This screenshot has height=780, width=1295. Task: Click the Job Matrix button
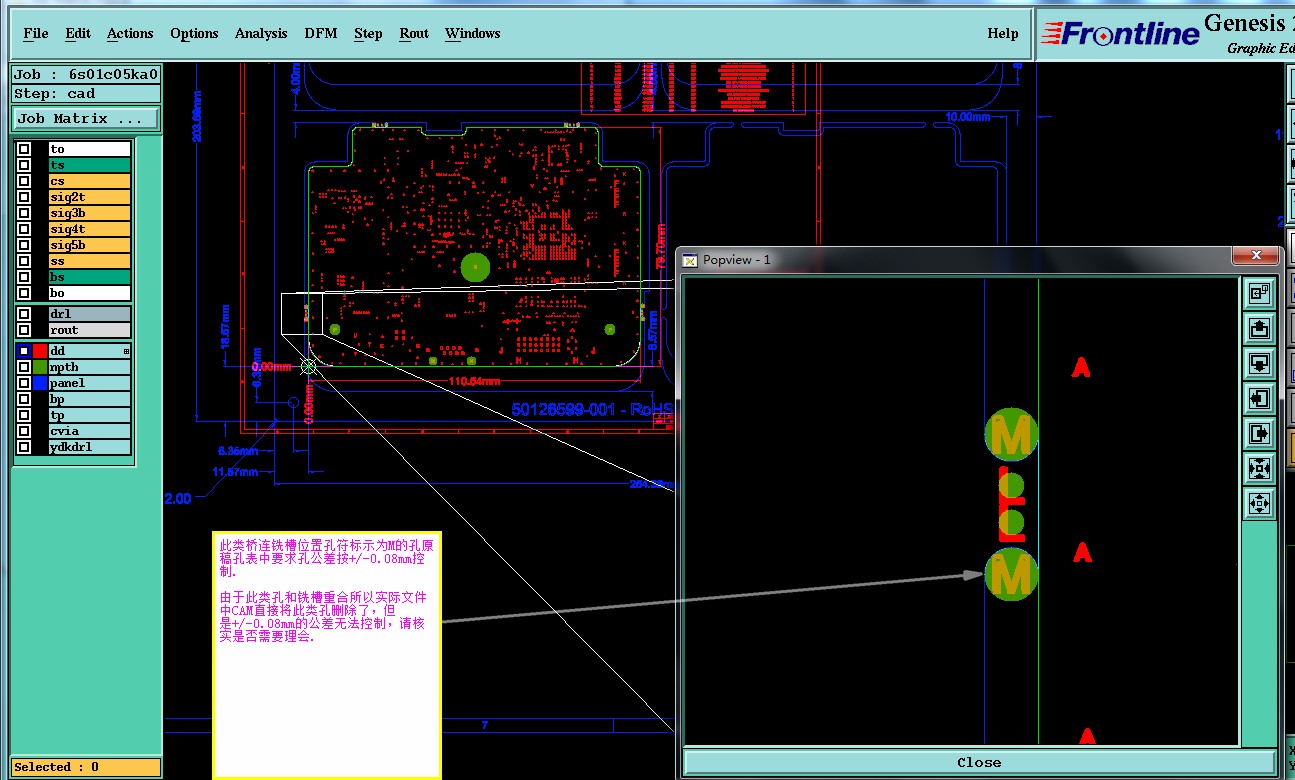coord(86,118)
